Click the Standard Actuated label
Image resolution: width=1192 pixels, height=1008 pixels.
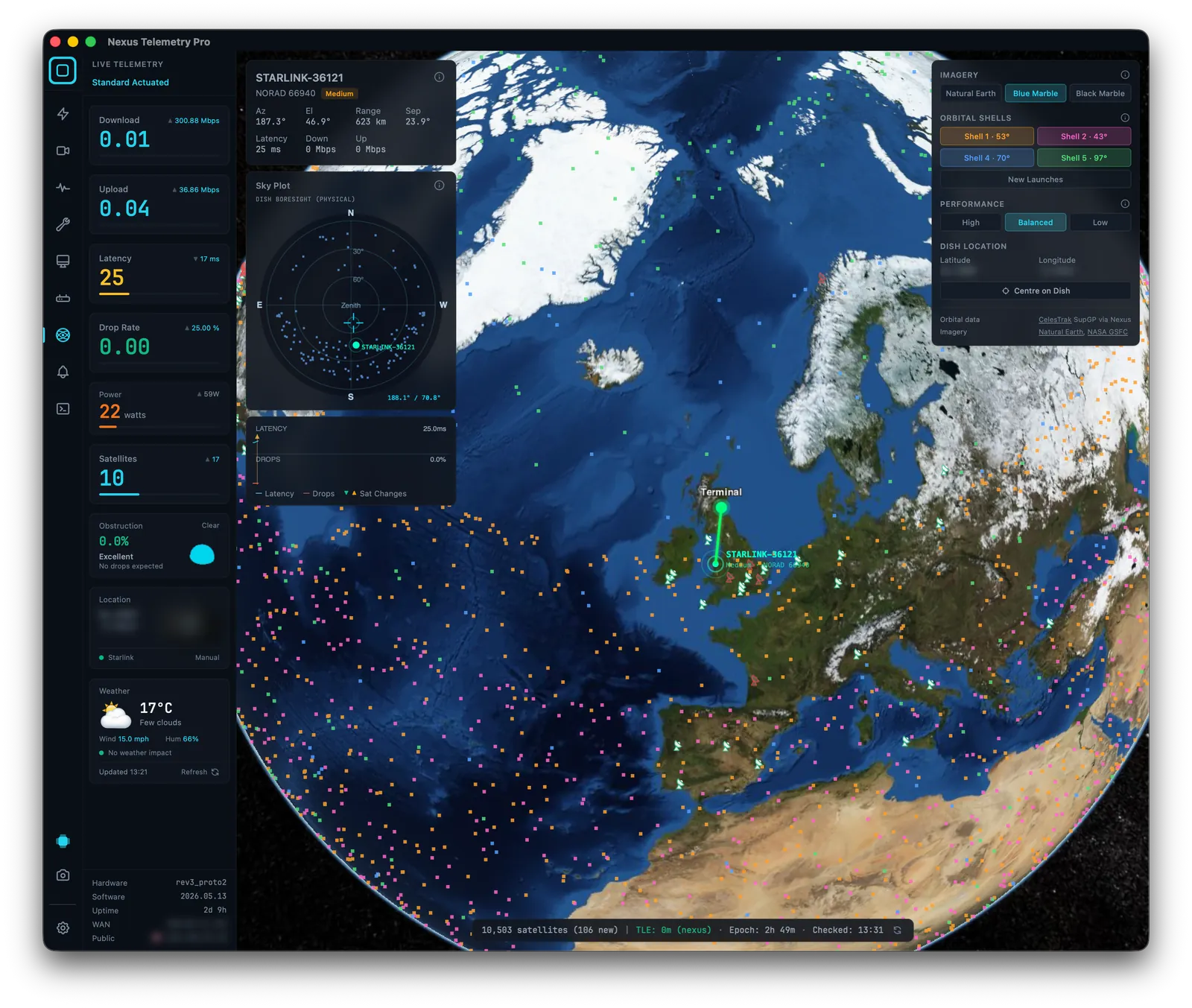130,83
